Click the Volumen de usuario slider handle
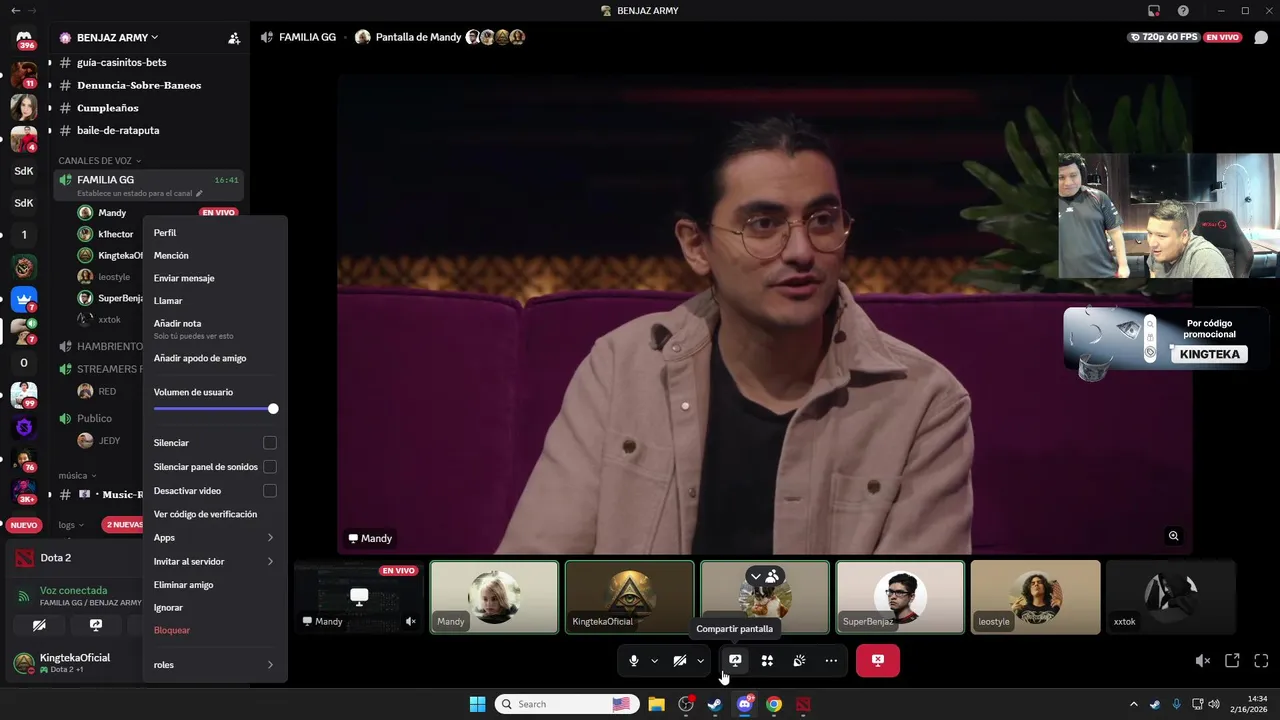This screenshot has width=1280, height=720. tap(273, 409)
